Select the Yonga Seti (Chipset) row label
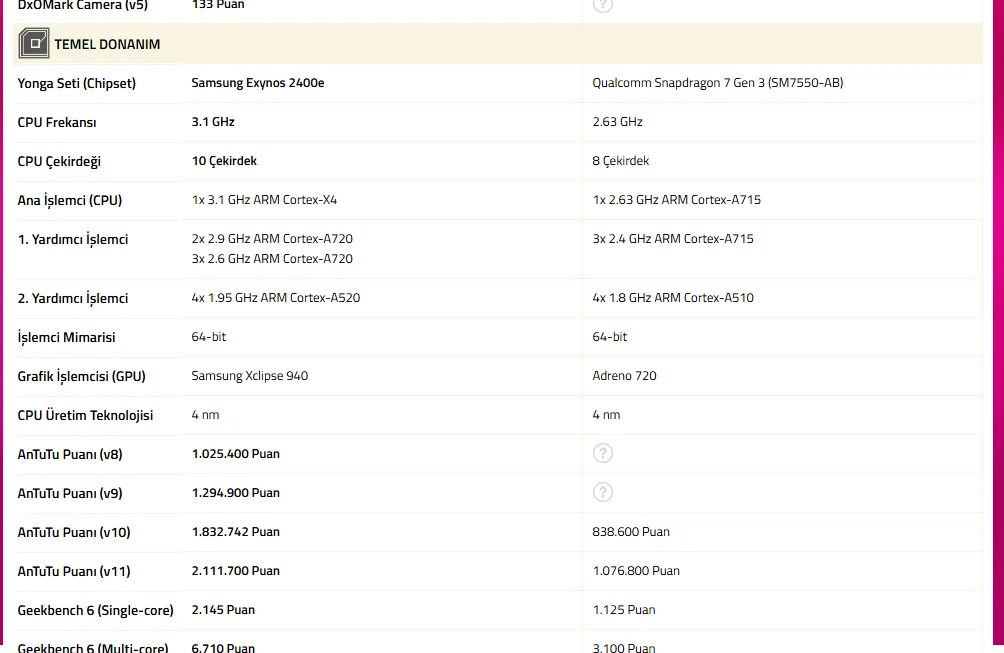 76,83
